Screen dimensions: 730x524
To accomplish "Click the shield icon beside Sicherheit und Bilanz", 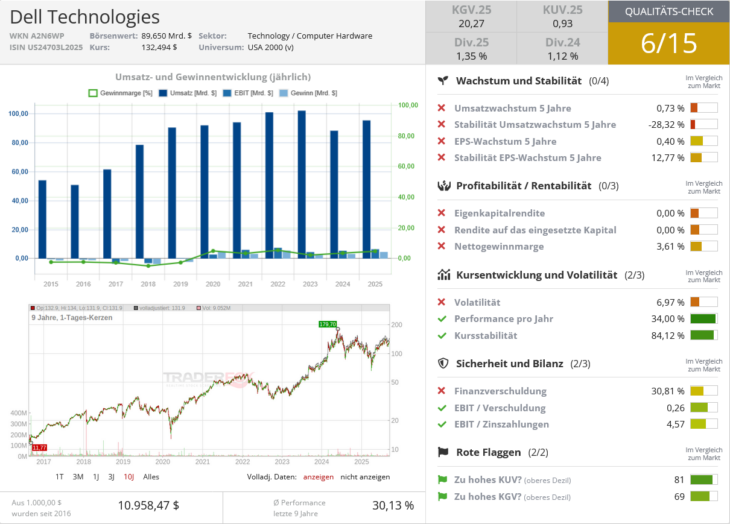I will (443, 363).
